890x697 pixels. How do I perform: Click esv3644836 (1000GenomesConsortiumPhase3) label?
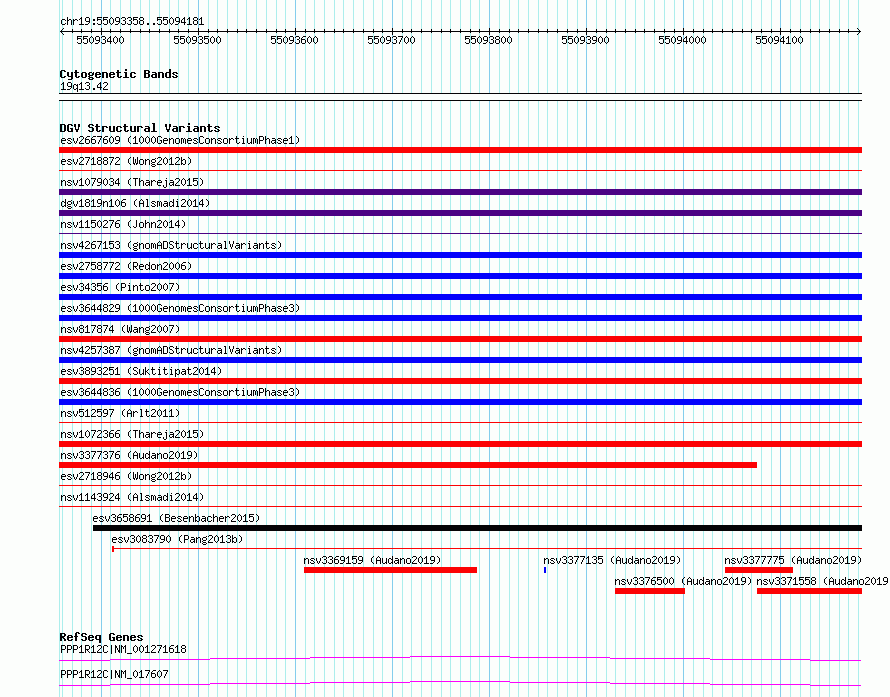[x=180, y=392]
